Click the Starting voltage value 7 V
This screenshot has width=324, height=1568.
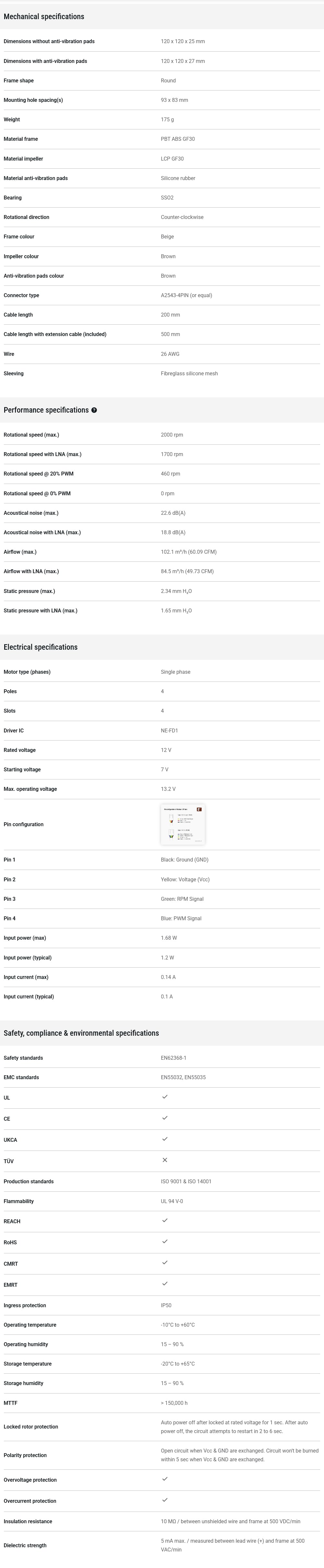pyautogui.click(x=165, y=769)
